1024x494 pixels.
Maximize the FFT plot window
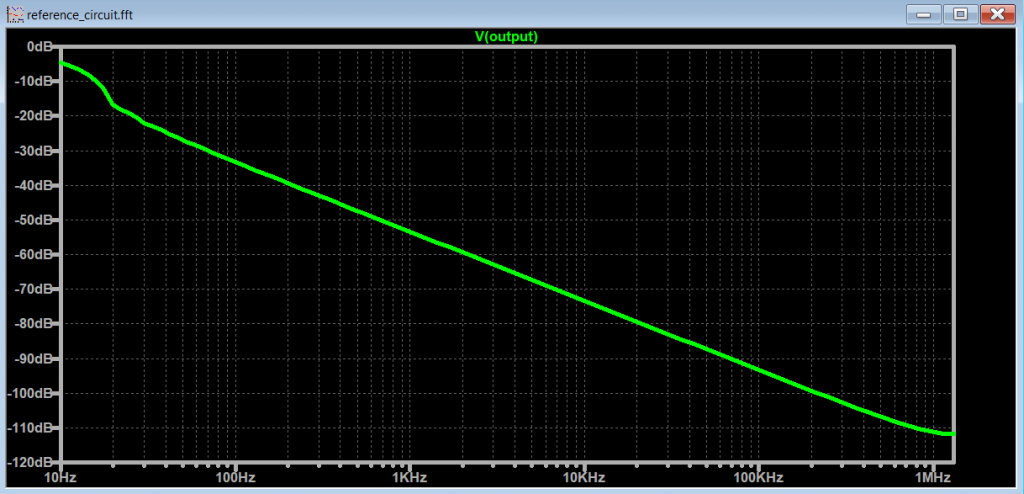click(959, 14)
